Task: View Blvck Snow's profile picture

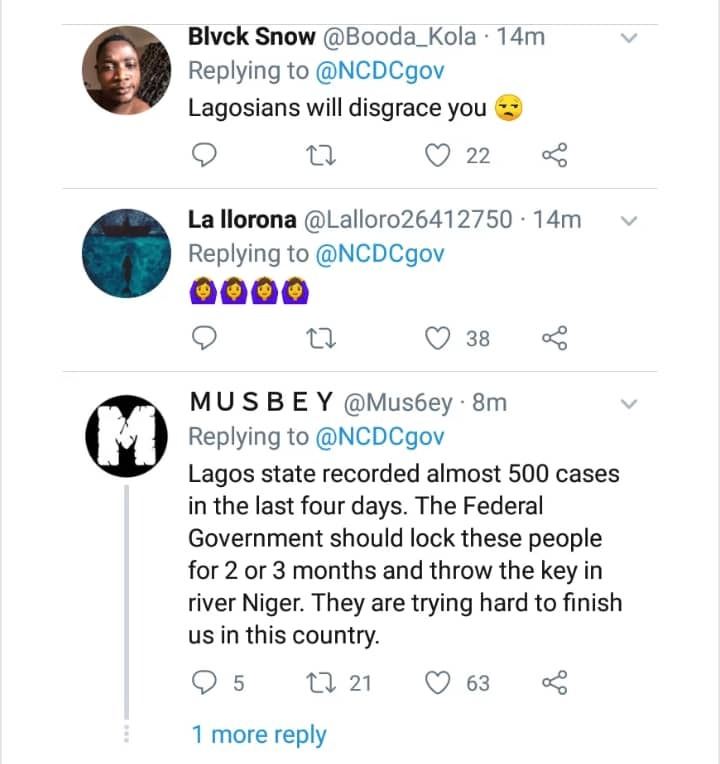Action: coord(126,70)
